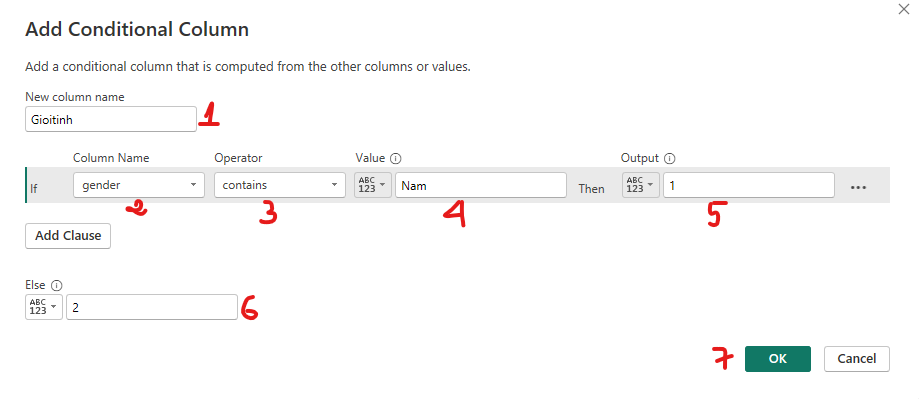Click the Output field containing 1

coord(749,185)
